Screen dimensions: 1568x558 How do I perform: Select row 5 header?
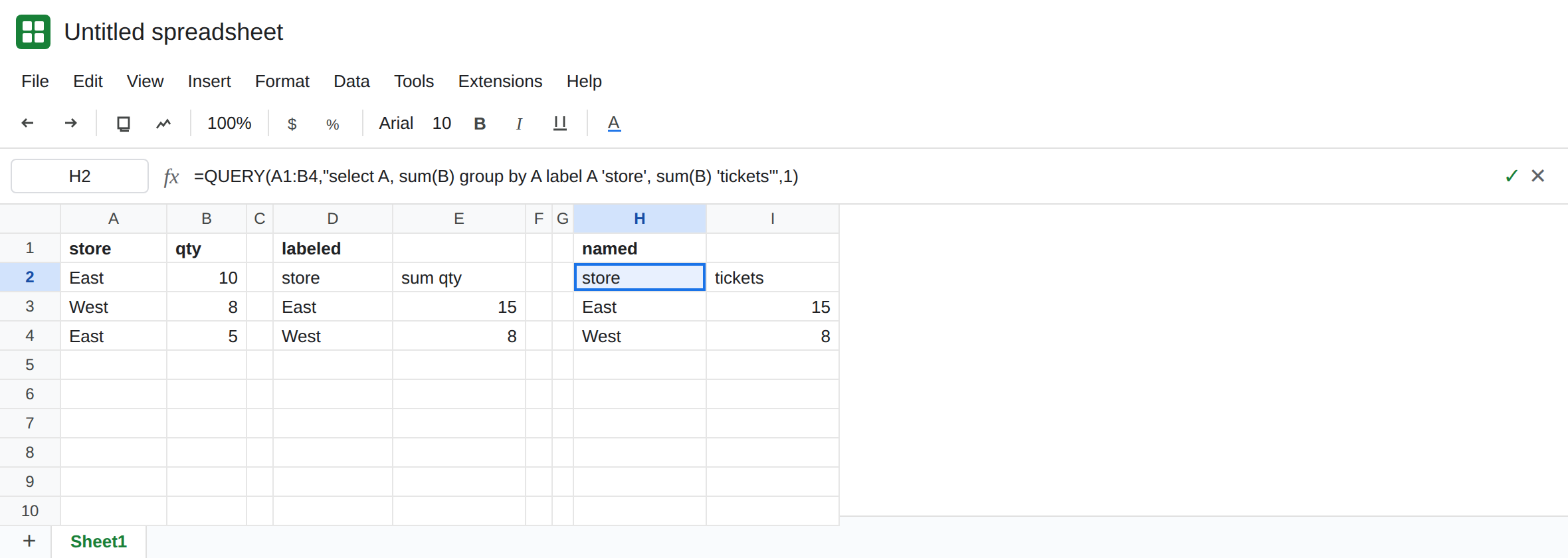pos(30,365)
